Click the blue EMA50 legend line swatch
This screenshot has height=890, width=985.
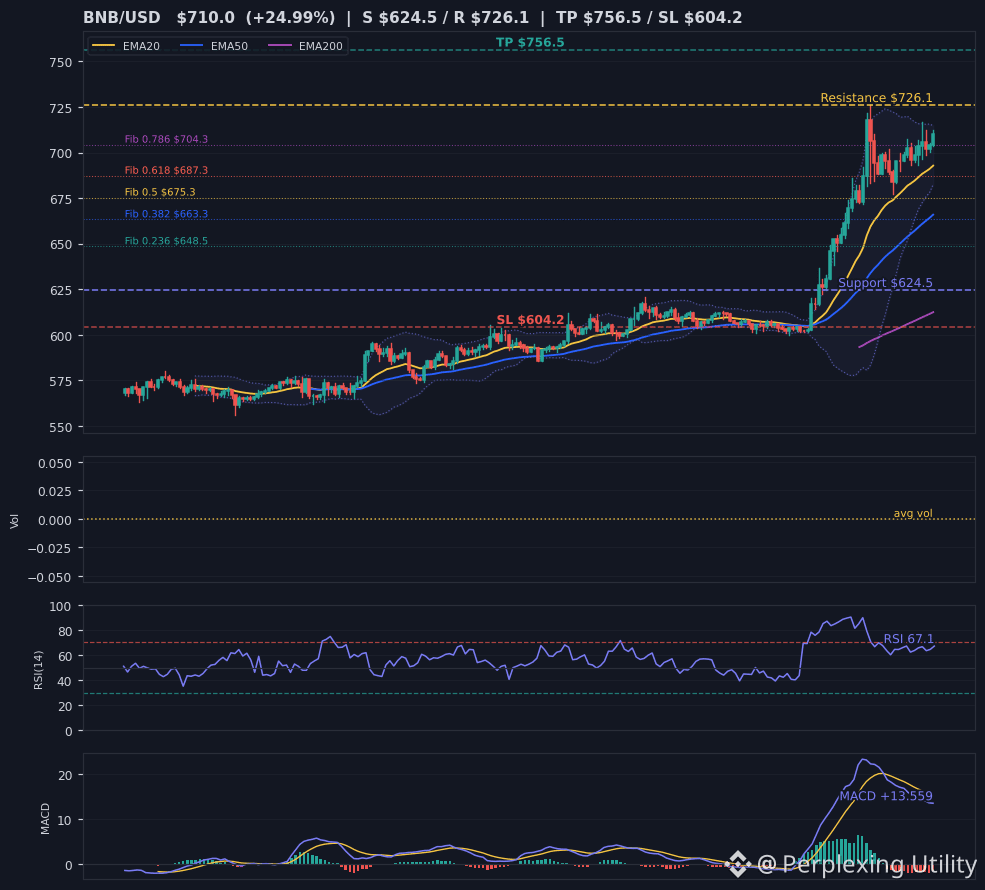coord(192,46)
